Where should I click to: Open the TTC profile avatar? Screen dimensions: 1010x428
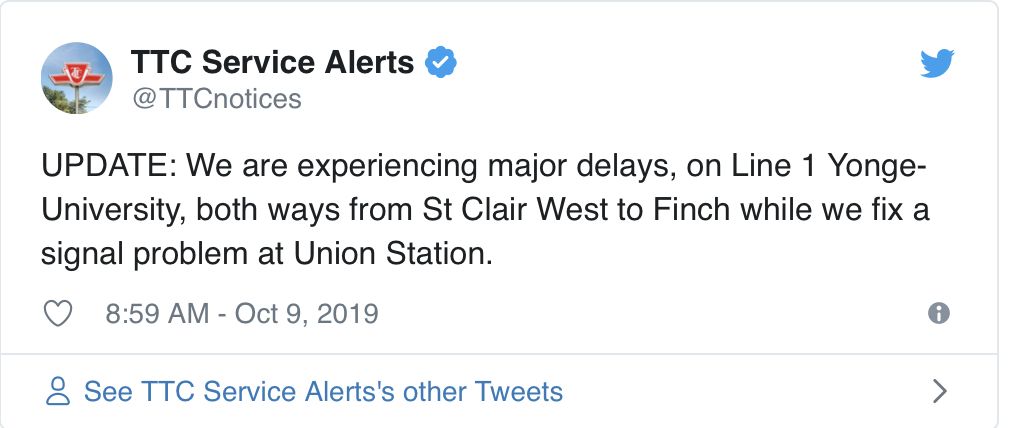coord(76,78)
